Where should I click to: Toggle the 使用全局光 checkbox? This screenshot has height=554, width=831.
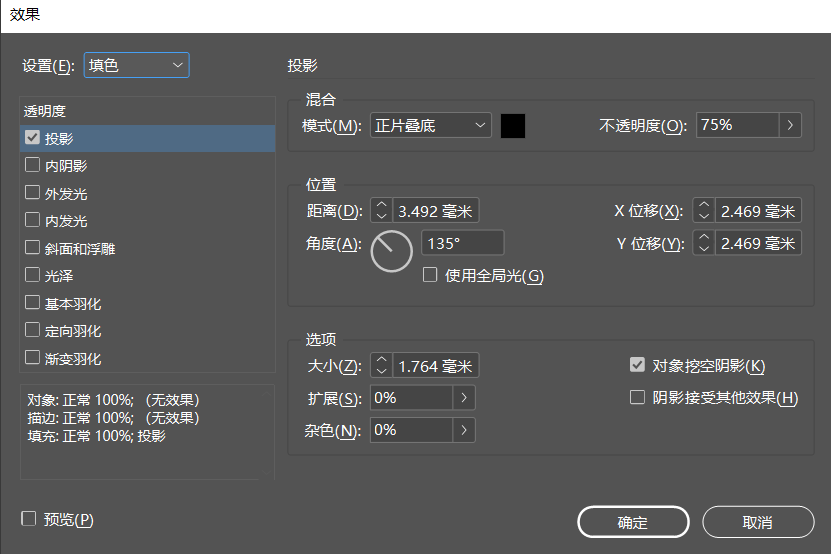pyautogui.click(x=430, y=276)
